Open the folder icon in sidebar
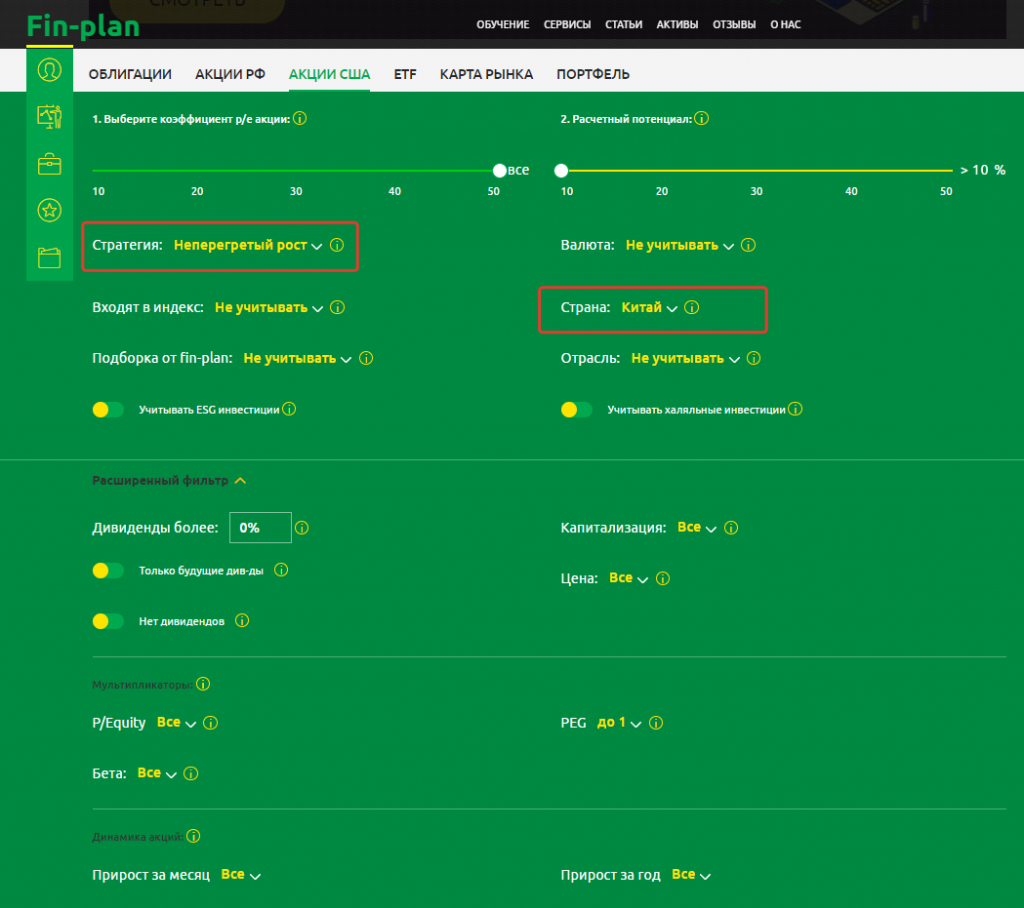The width and height of the screenshot is (1024, 908). point(49,258)
